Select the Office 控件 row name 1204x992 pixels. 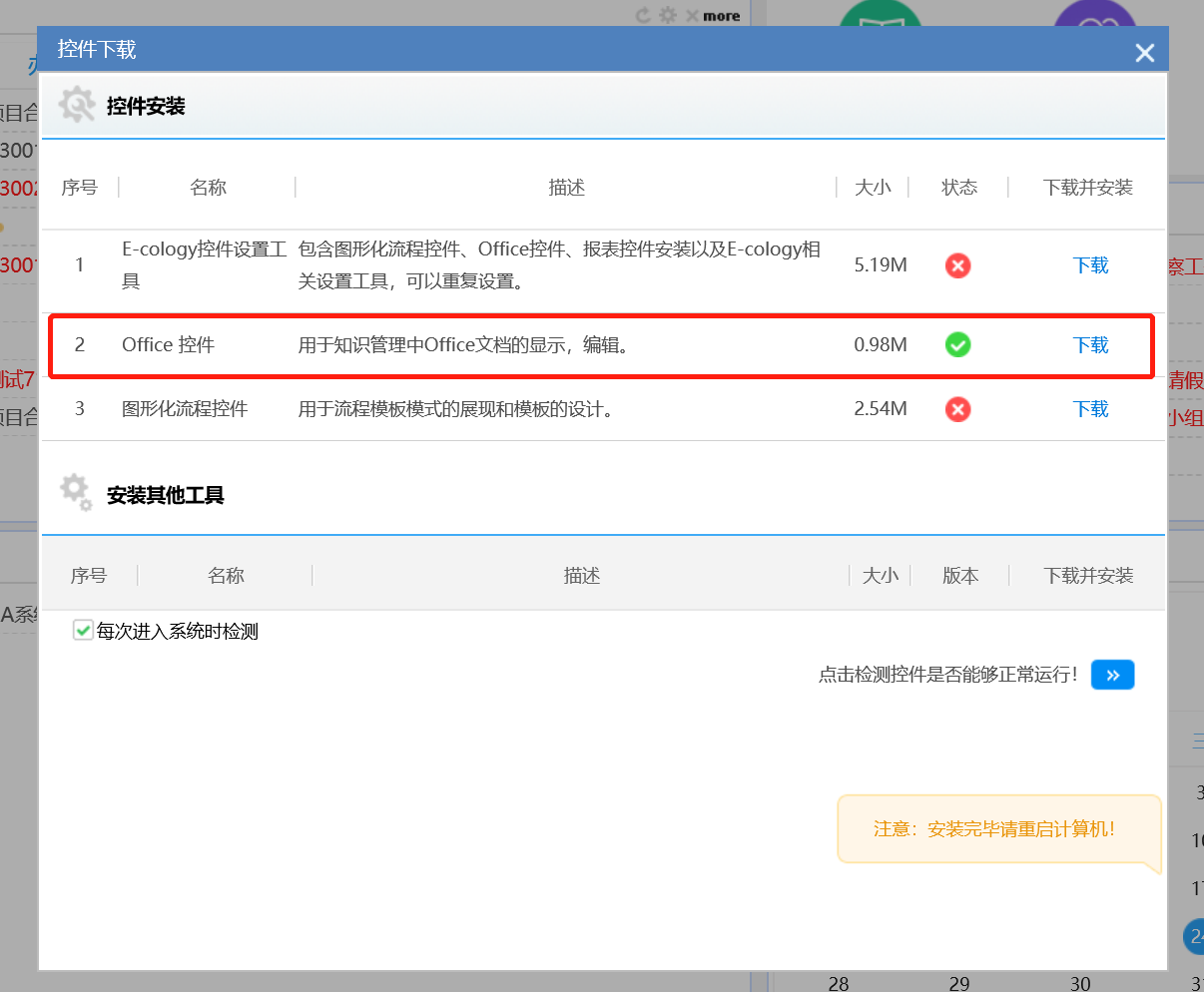point(168,345)
